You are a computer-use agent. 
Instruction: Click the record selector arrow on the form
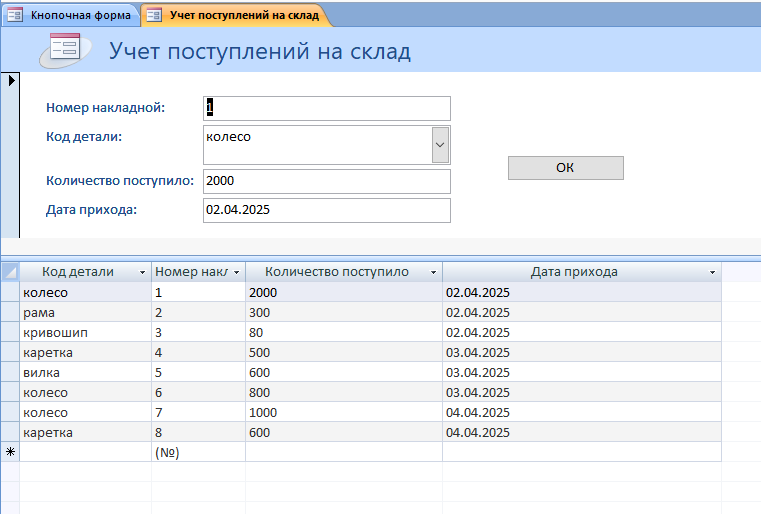[x=12, y=80]
